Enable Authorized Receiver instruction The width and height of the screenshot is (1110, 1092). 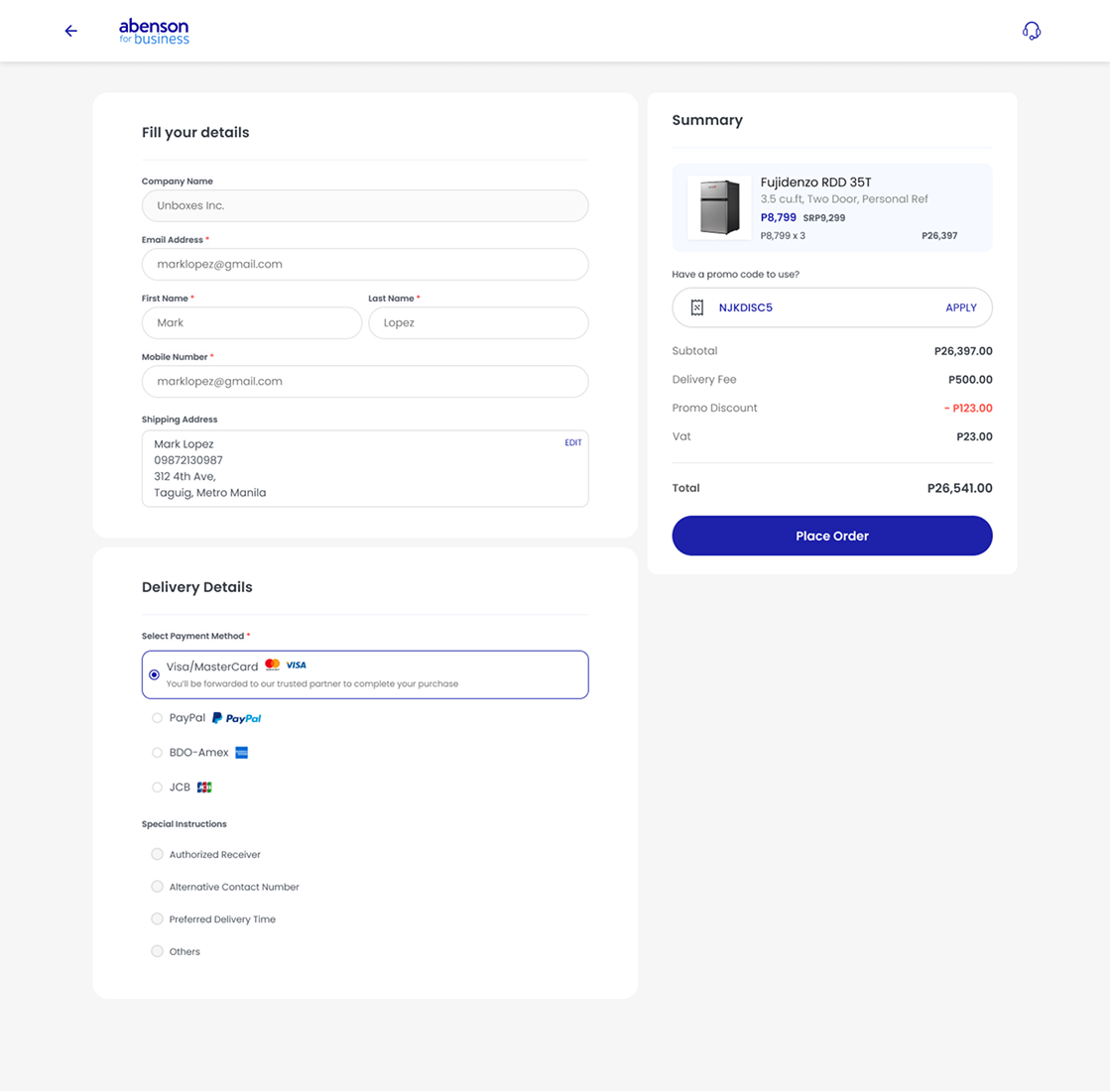coord(157,854)
